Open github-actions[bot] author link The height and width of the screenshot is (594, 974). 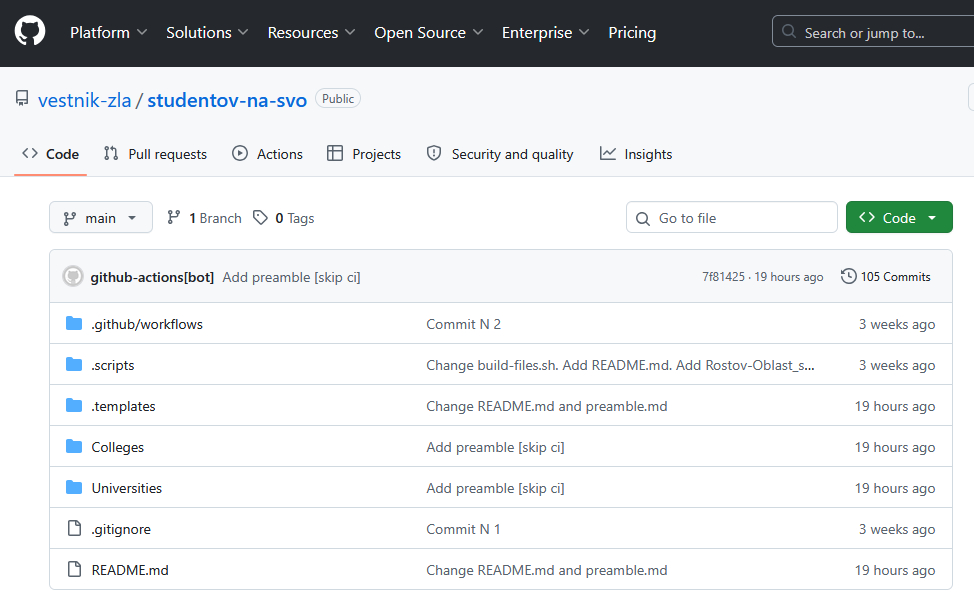click(152, 277)
